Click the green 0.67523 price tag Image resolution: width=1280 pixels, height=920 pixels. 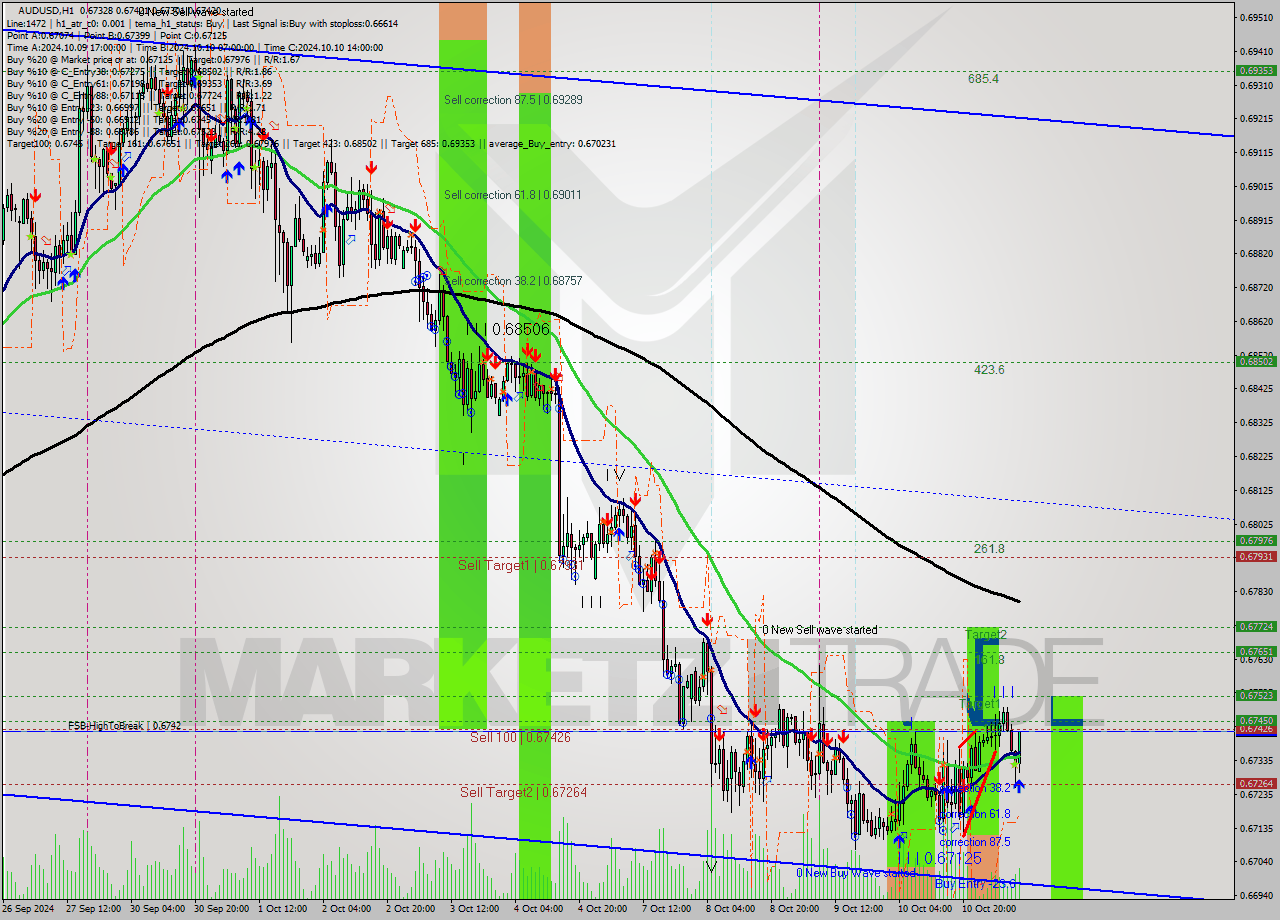[x=1256, y=695]
